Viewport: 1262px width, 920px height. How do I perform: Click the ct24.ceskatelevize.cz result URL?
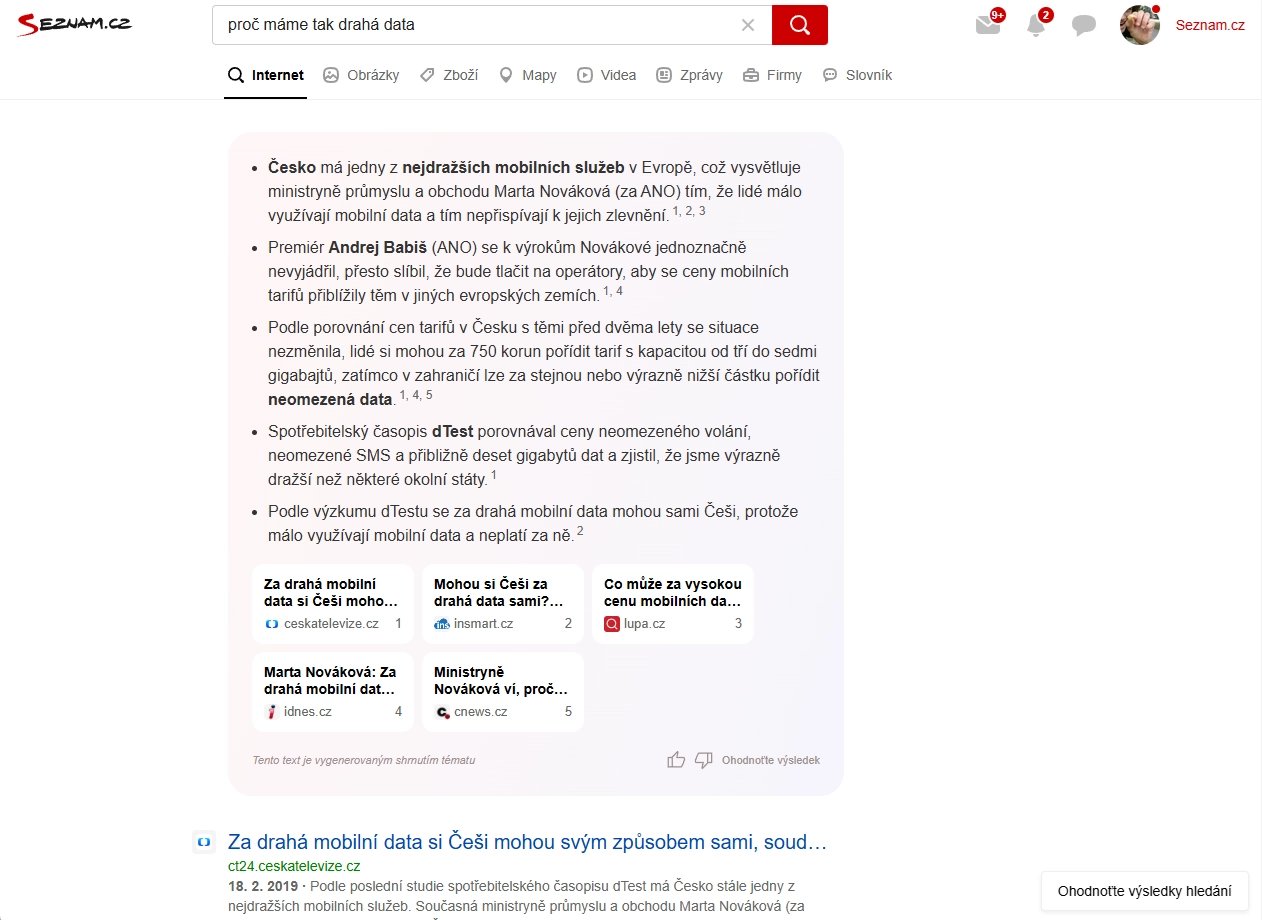coord(294,866)
